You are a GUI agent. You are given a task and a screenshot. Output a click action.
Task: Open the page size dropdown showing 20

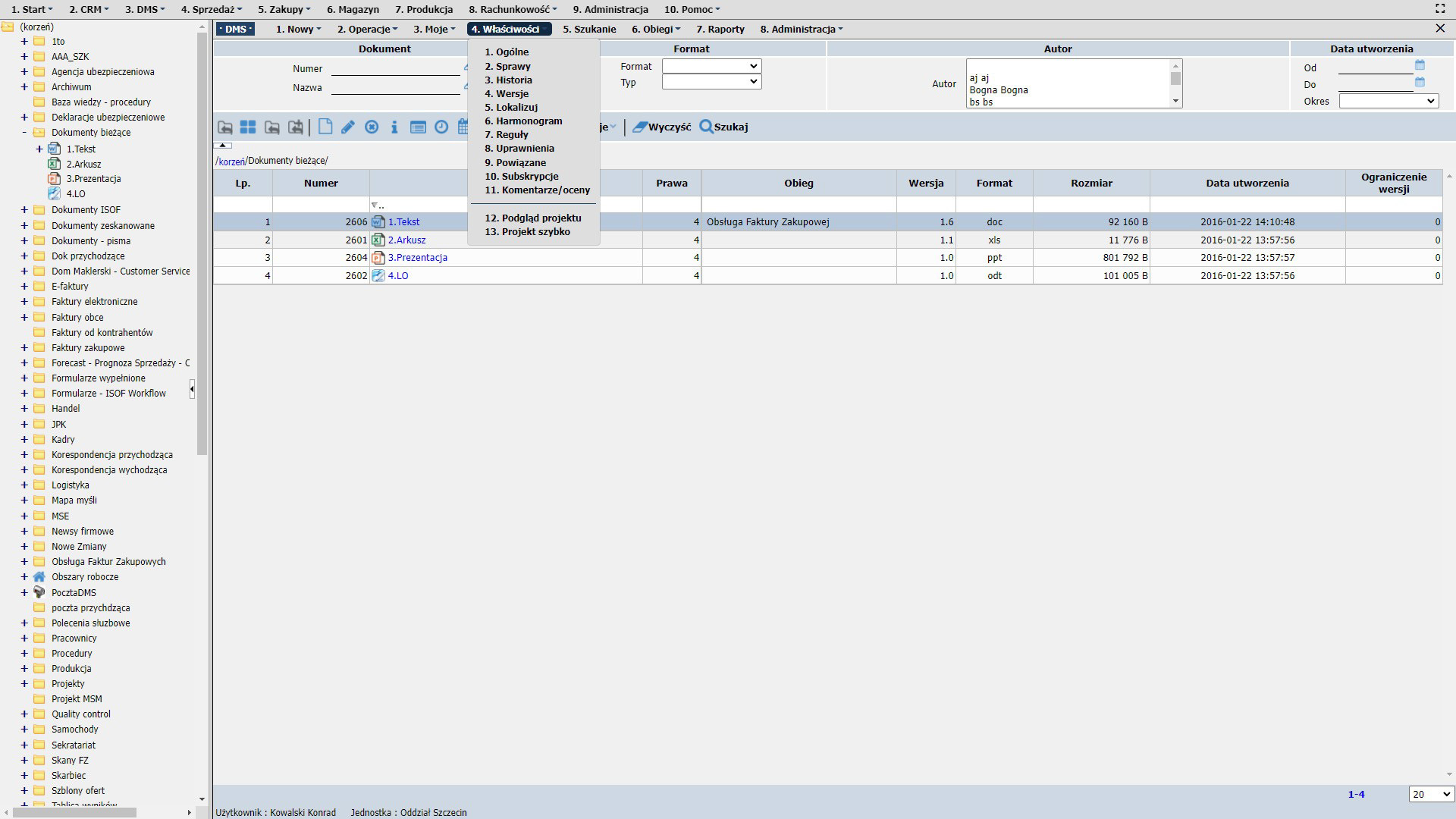(x=1430, y=794)
